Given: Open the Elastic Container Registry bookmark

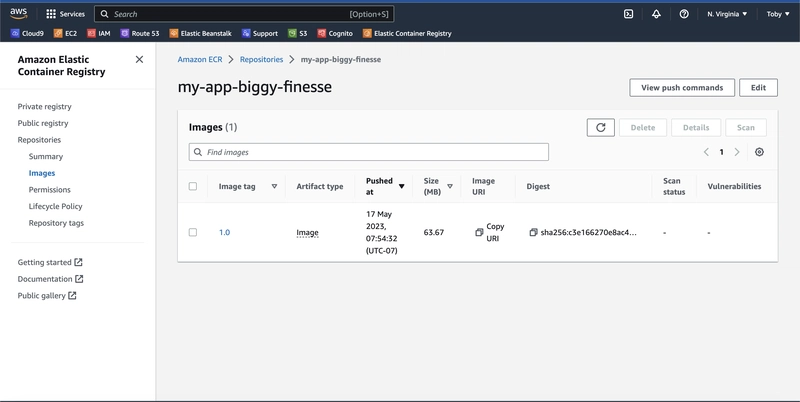Looking at the screenshot, I should (407, 33).
